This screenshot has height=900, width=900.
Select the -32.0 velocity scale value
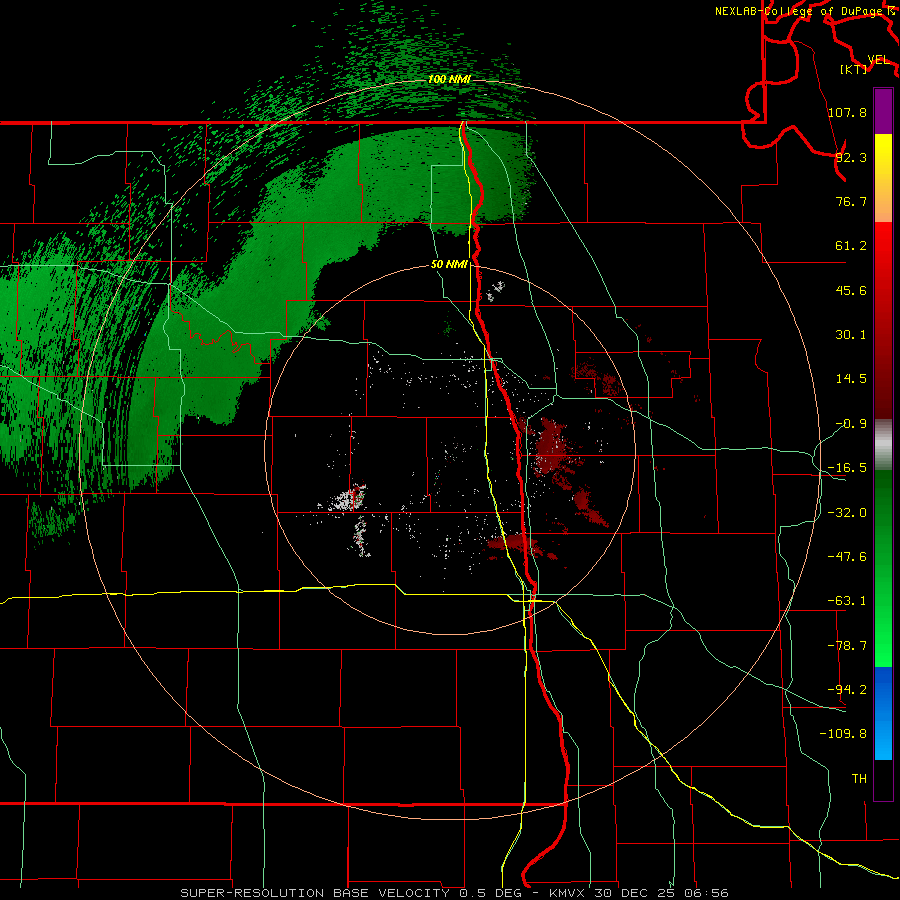click(847, 513)
